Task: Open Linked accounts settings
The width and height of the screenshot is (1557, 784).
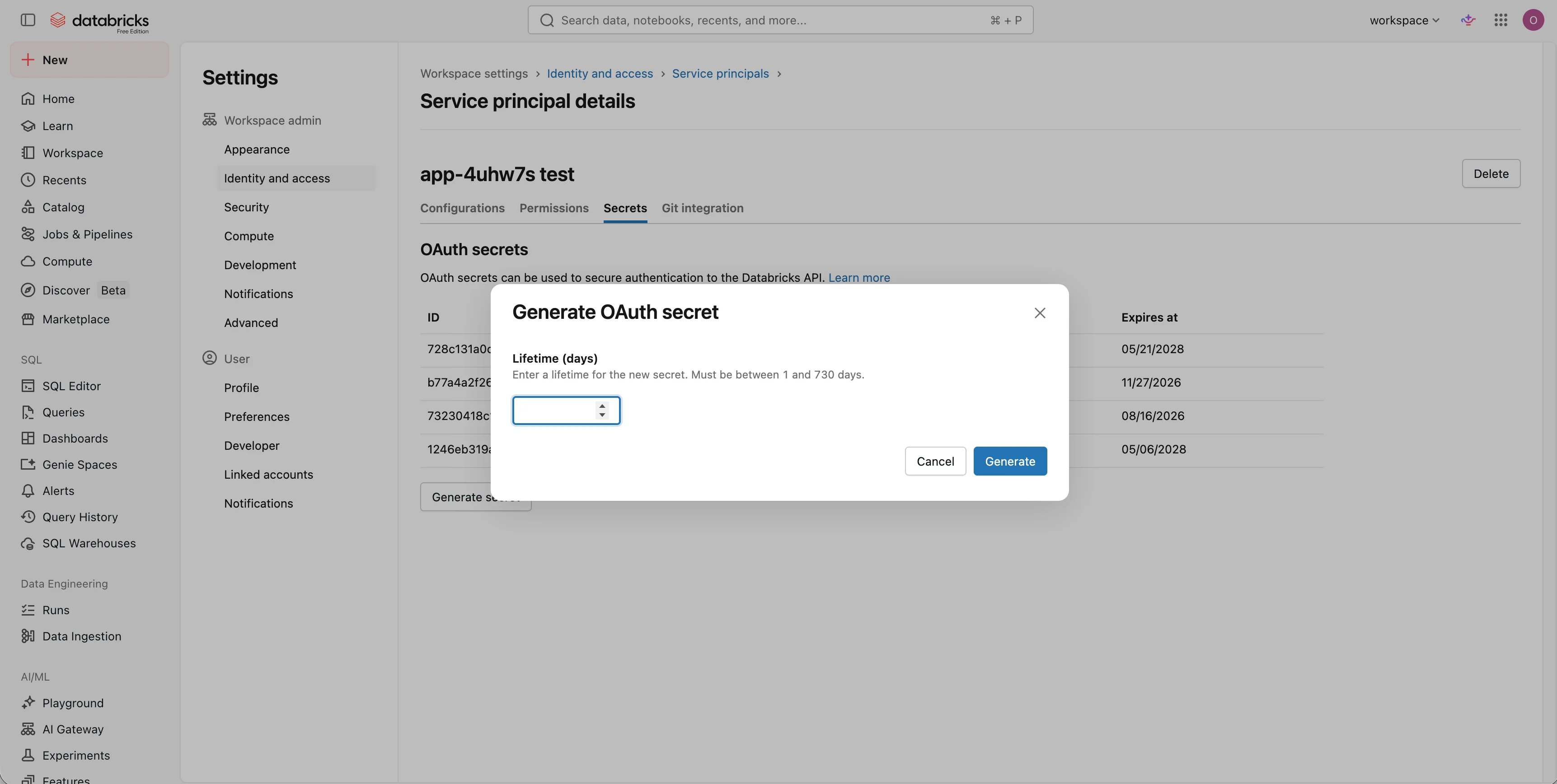Action: [x=296, y=475]
